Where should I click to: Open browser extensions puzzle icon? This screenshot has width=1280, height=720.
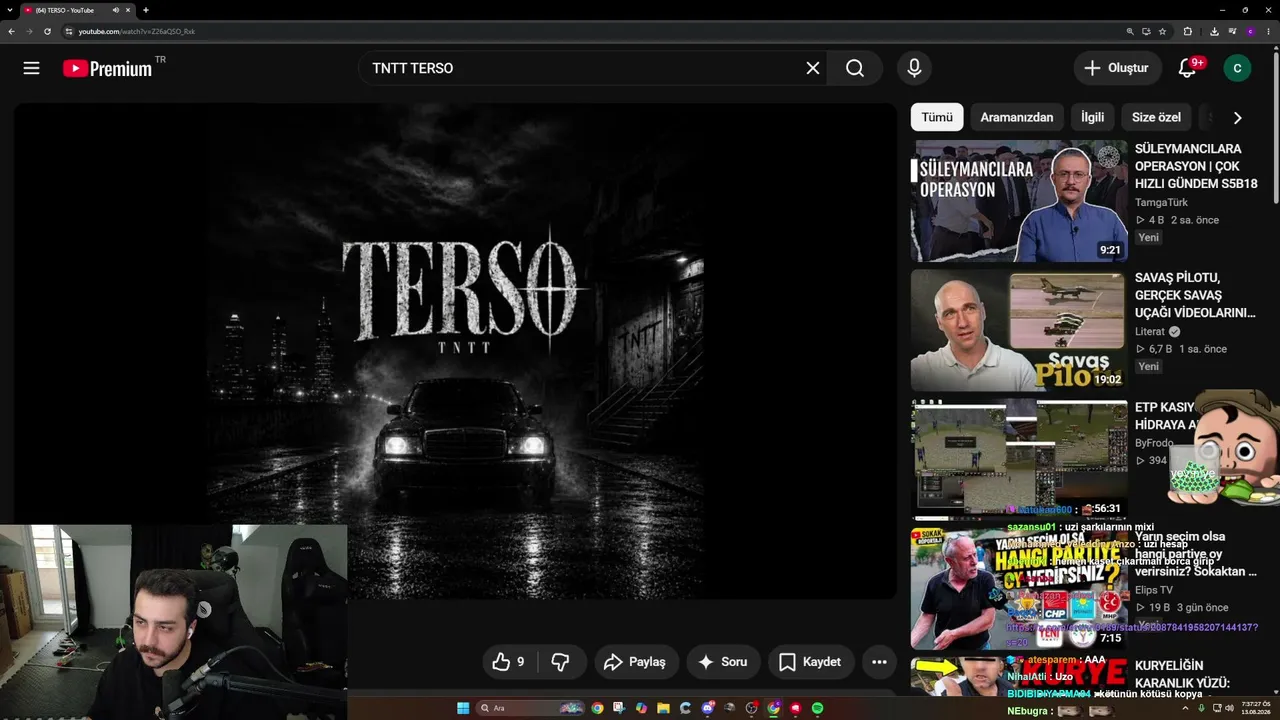[x=1188, y=31]
